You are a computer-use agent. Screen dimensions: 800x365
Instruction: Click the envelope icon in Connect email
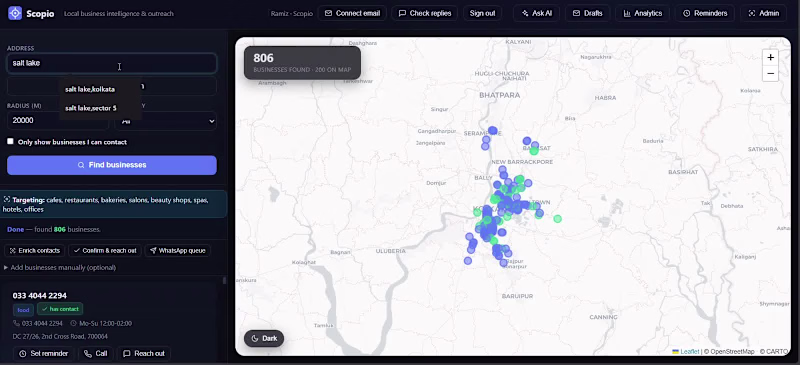point(328,13)
